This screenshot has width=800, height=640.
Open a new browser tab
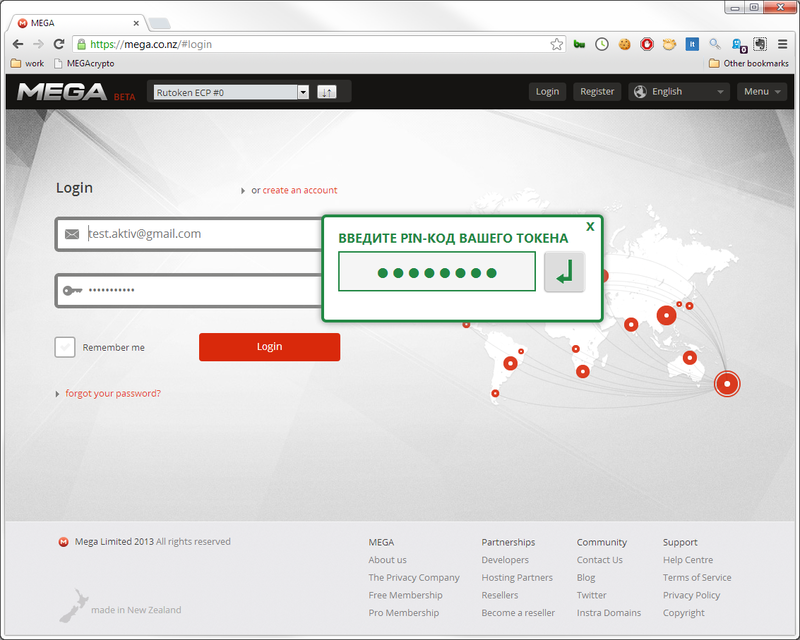[x=160, y=23]
